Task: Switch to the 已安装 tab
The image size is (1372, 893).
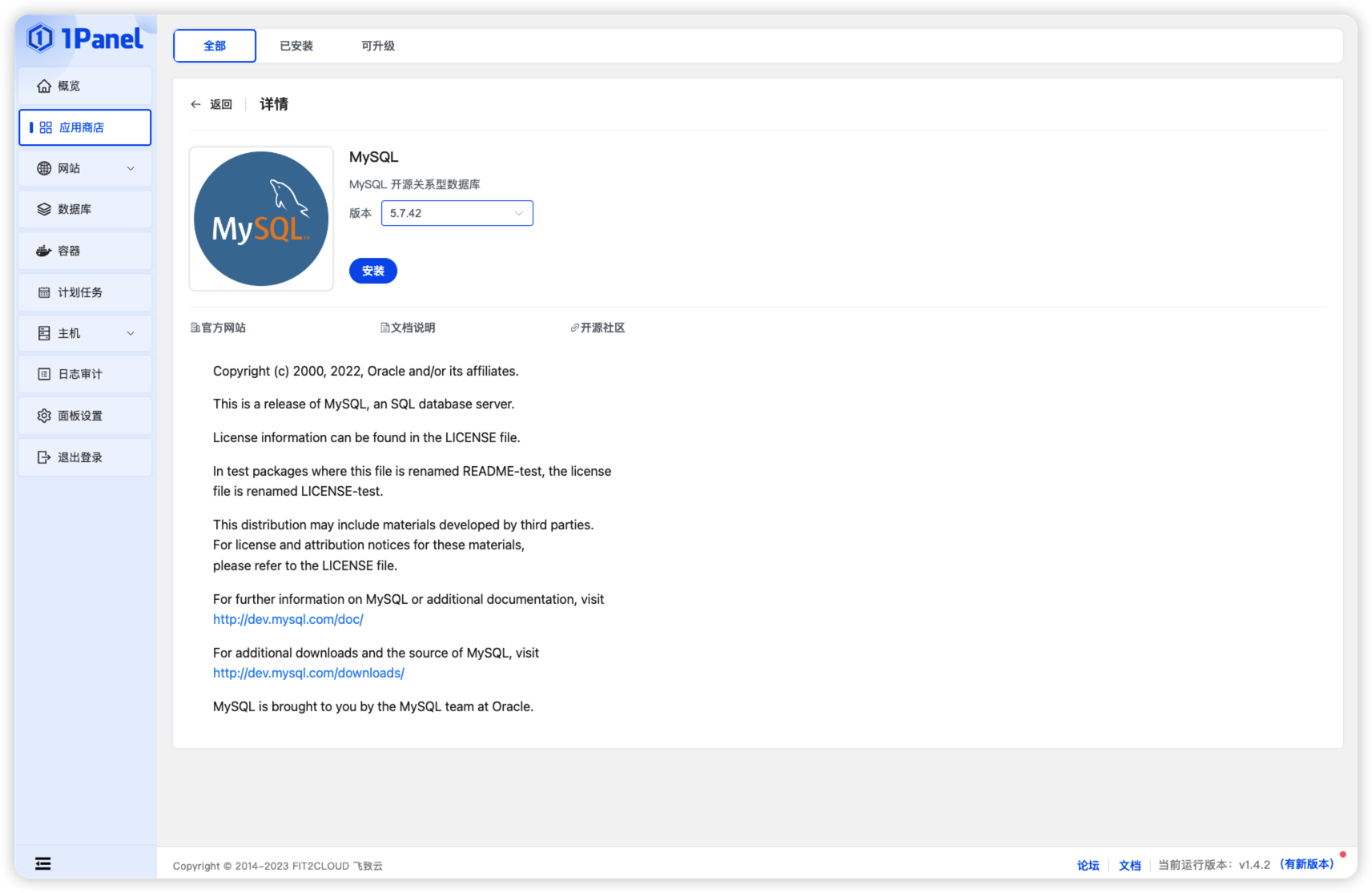Action: pos(296,46)
